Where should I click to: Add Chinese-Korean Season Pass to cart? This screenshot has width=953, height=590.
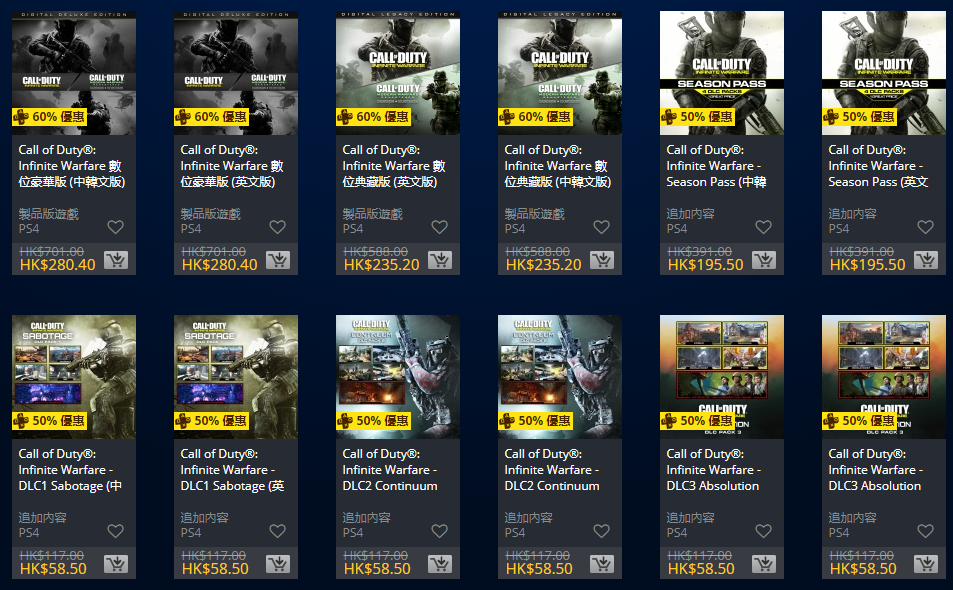coord(763,260)
